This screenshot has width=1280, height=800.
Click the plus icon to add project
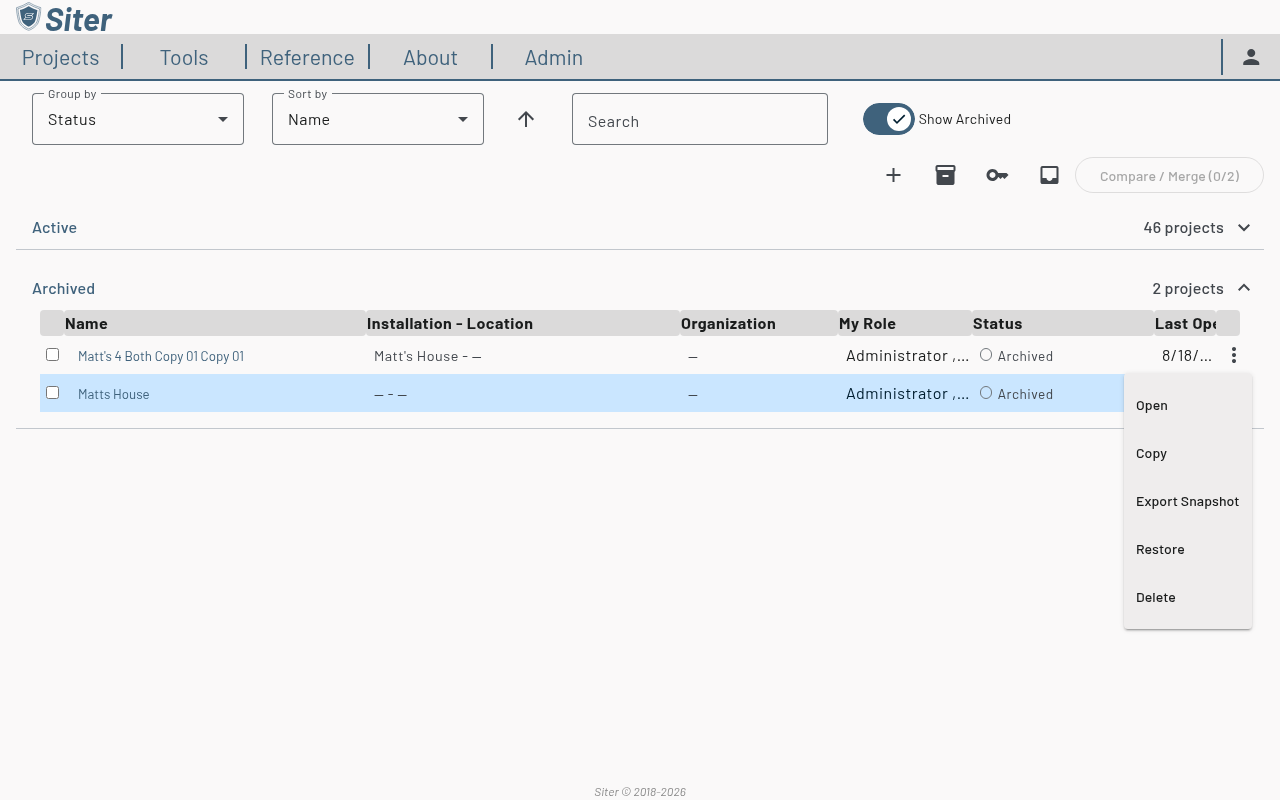tap(894, 175)
